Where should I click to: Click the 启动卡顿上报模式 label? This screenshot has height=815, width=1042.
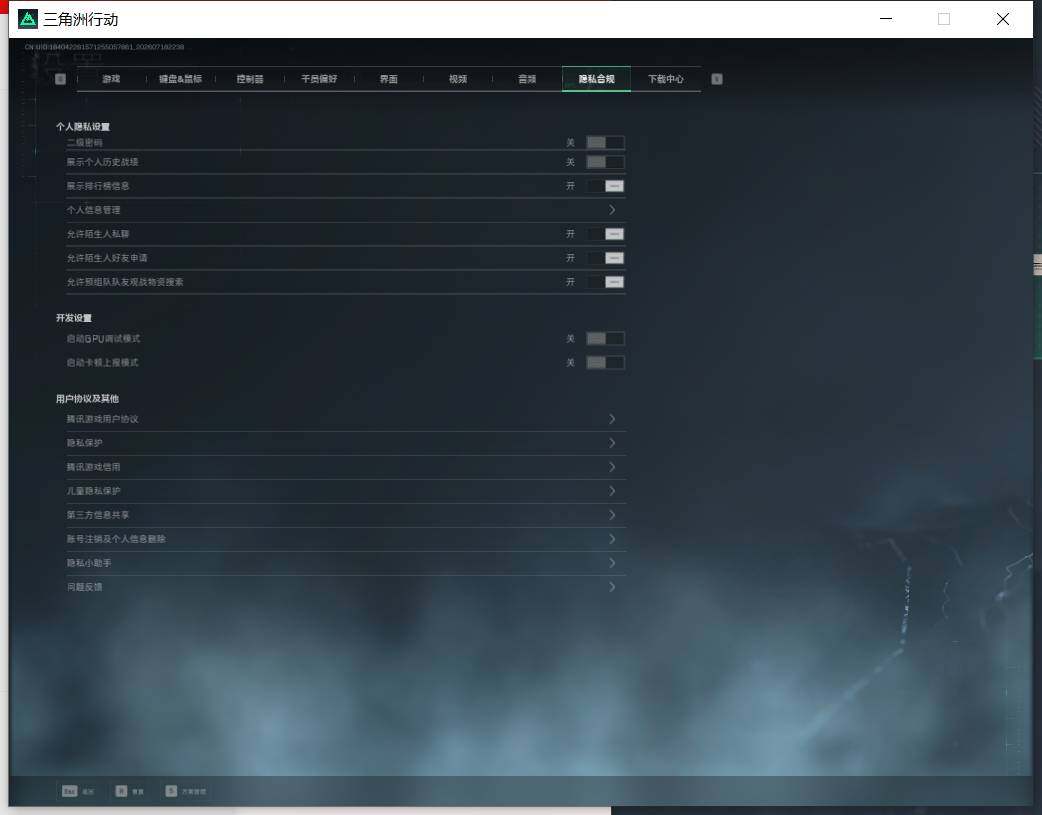coord(102,362)
